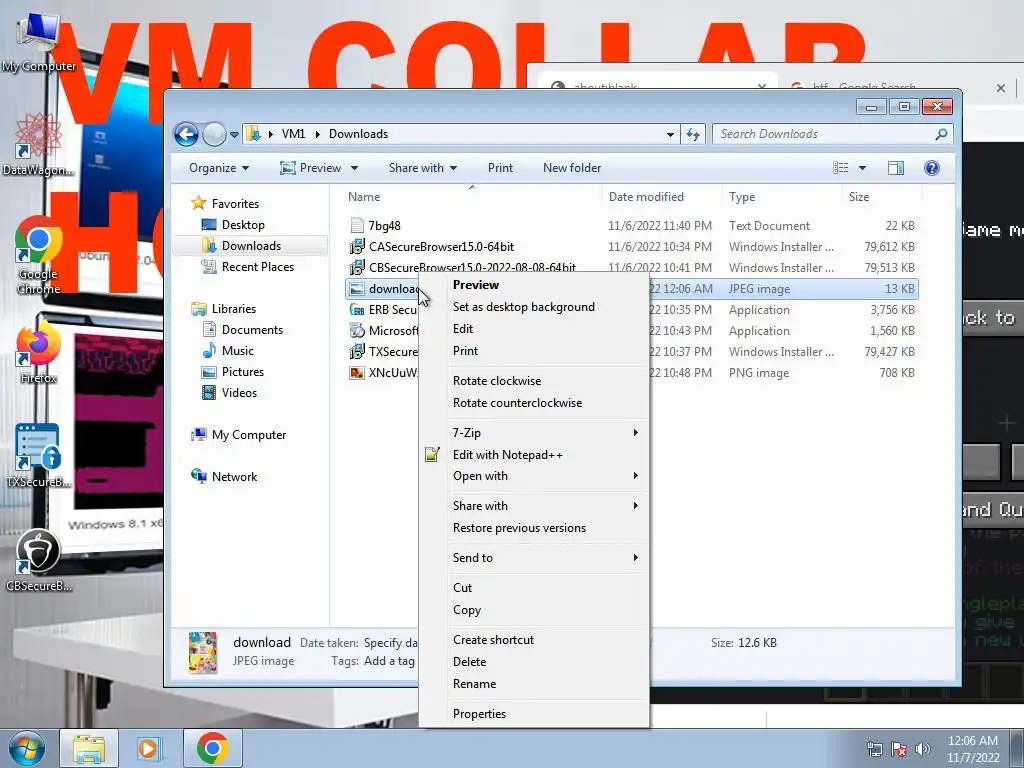Select XNcUuW PNG image icon
The width and height of the screenshot is (1024, 768).
[357, 373]
